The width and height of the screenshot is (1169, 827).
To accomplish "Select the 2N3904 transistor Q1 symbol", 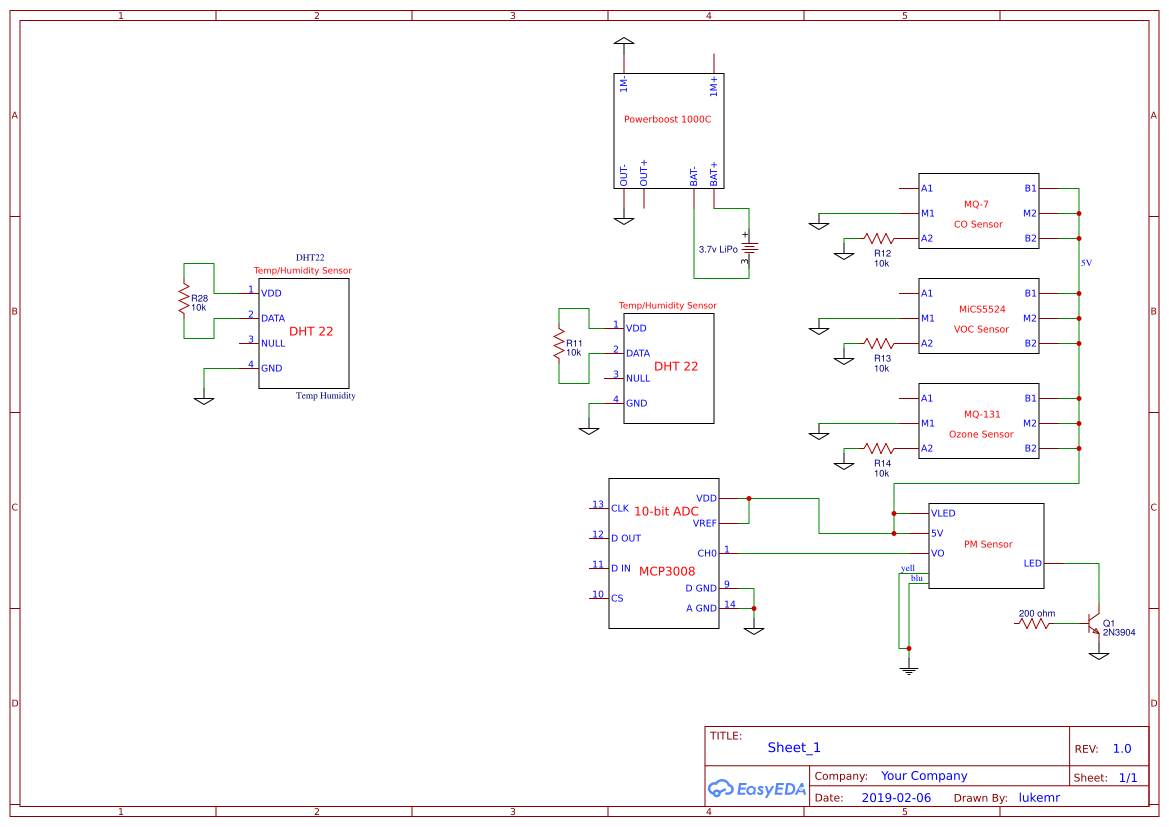I will (x=1092, y=623).
